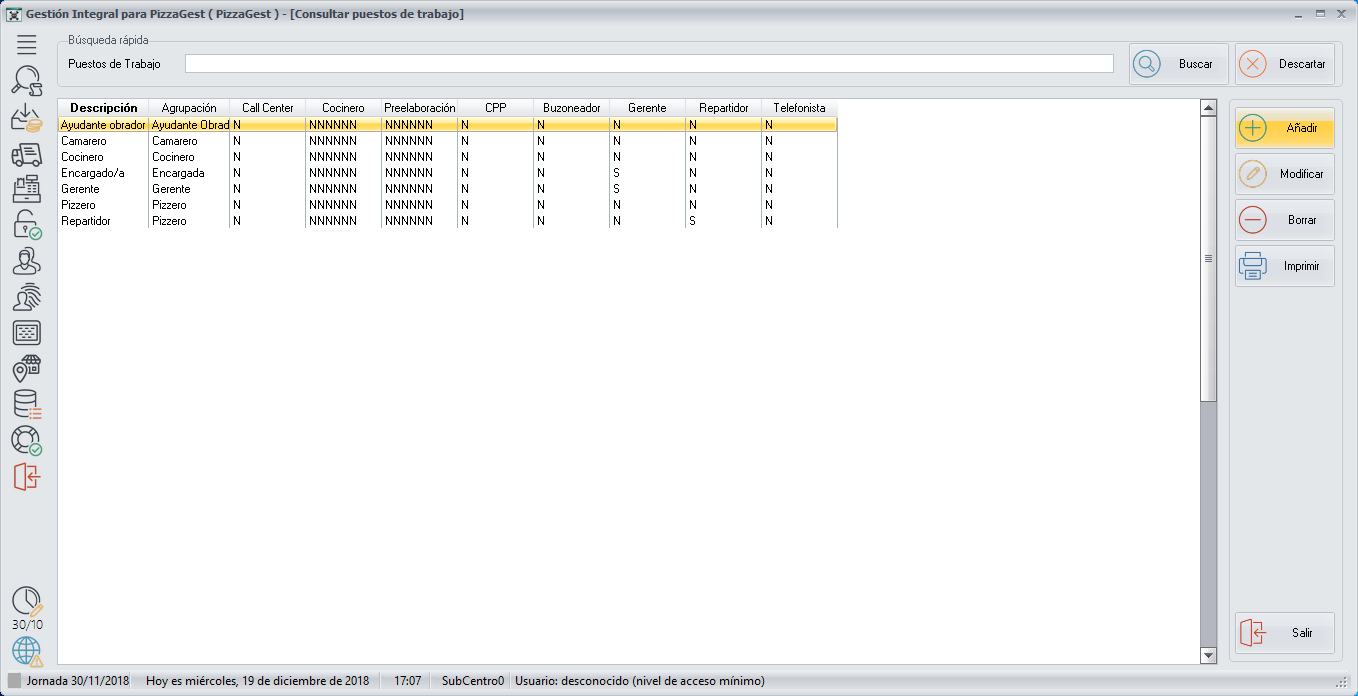
Task: Open the hamburger menu in the sidebar
Action: tap(27, 44)
